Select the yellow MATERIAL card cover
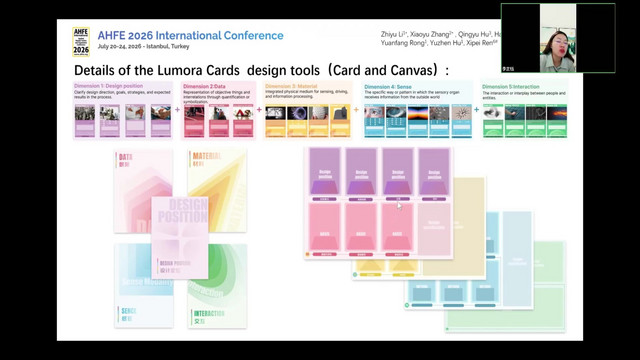Image resolution: width=640 pixels, height=360 pixels. pyautogui.click(x=217, y=191)
